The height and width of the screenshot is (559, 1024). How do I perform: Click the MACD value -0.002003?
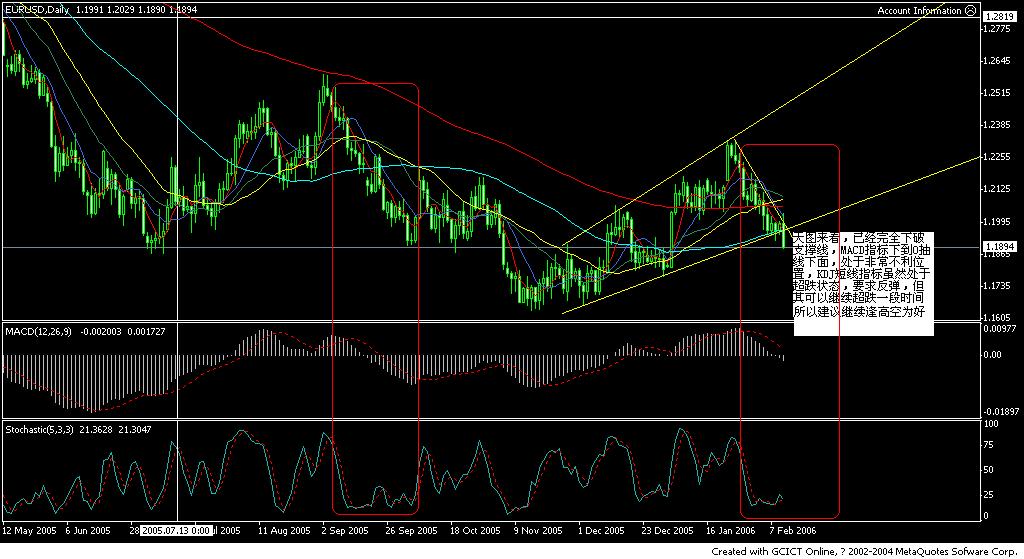(101, 332)
